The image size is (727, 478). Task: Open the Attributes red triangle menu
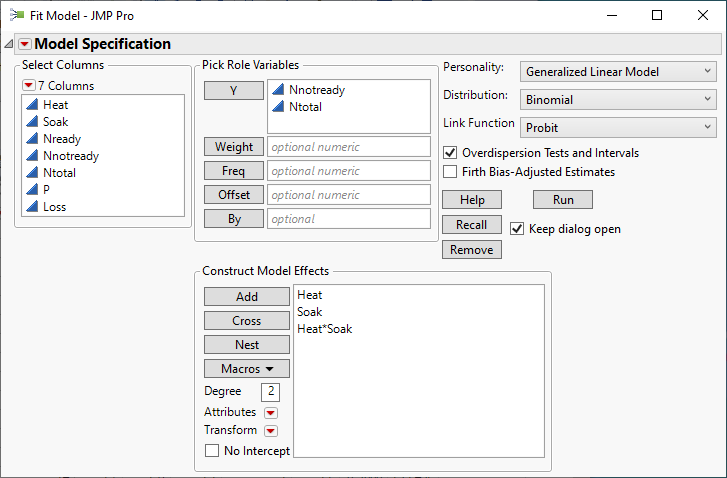(x=270, y=412)
